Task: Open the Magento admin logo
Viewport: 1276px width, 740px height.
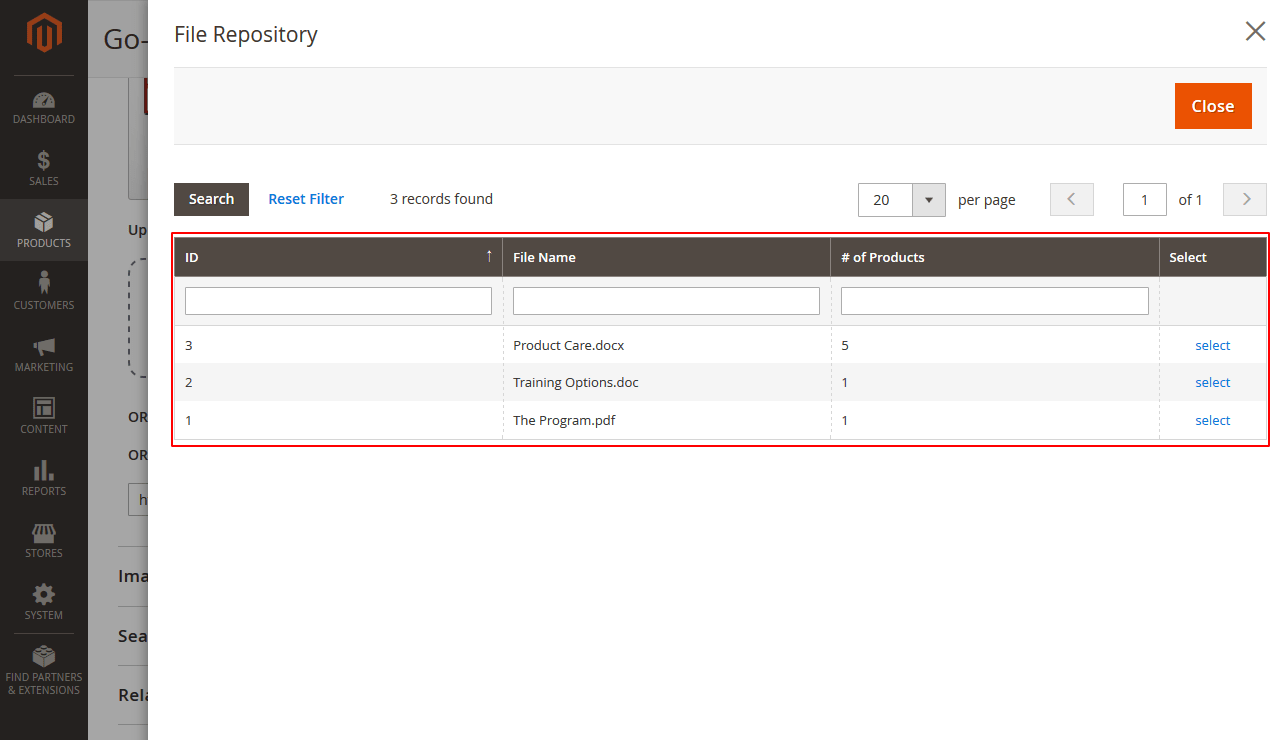Action: (x=43, y=33)
